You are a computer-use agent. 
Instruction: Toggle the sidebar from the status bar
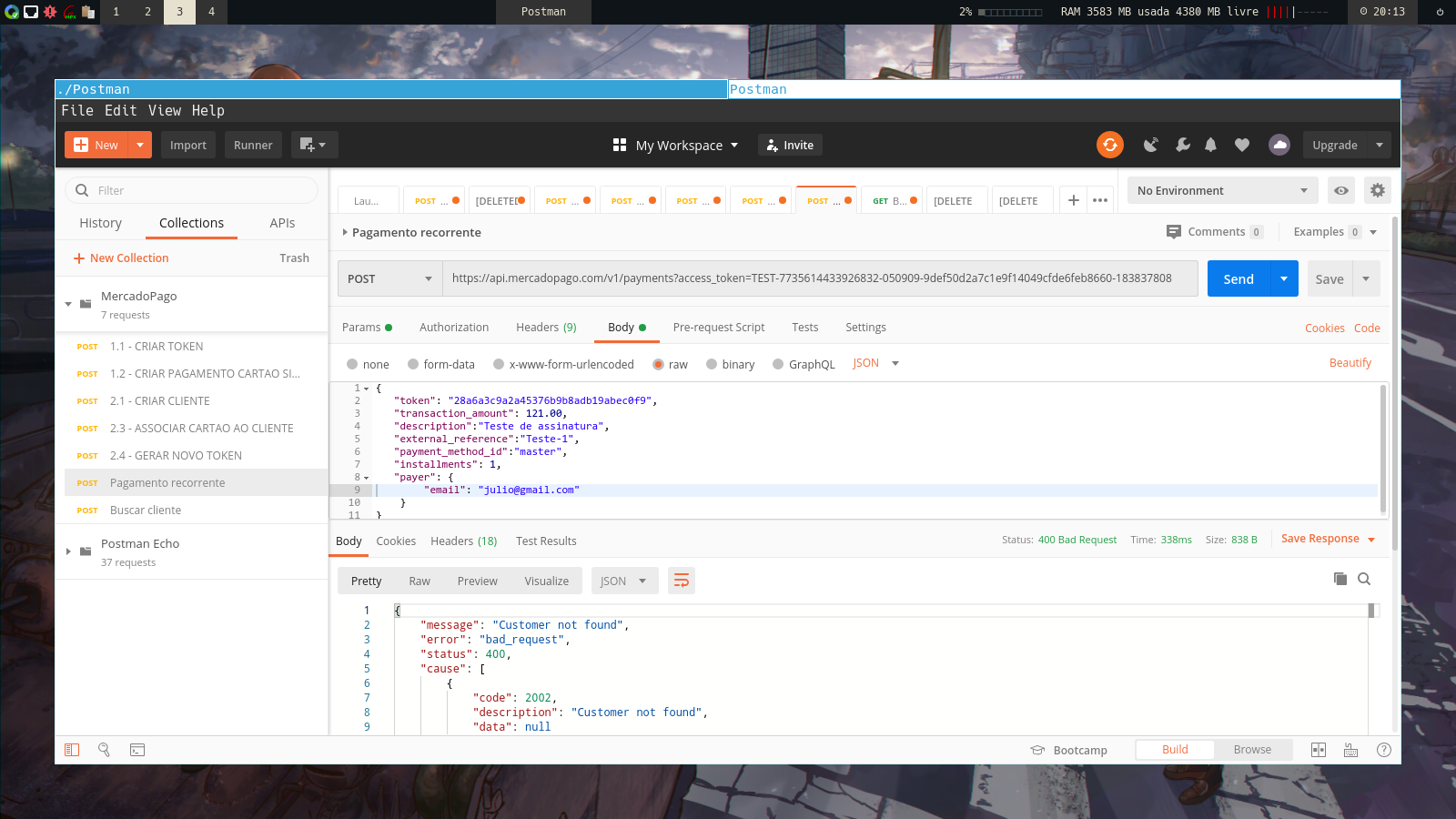tap(72, 750)
